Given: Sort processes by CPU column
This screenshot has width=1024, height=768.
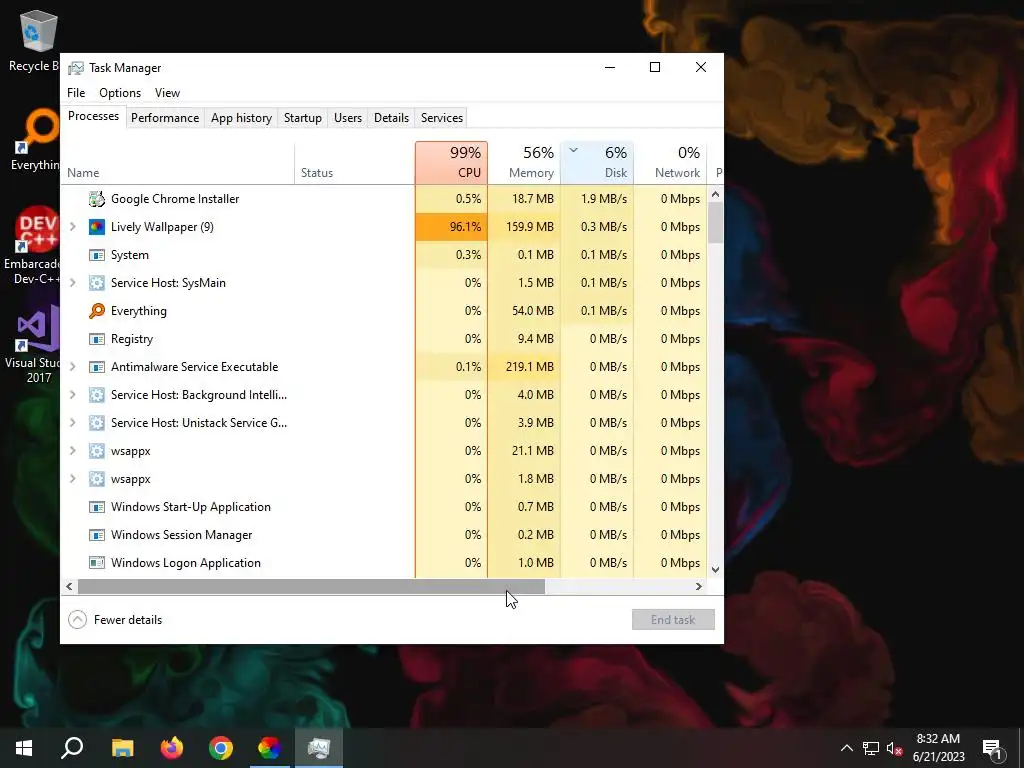Looking at the screenshot, I should 451,163.
